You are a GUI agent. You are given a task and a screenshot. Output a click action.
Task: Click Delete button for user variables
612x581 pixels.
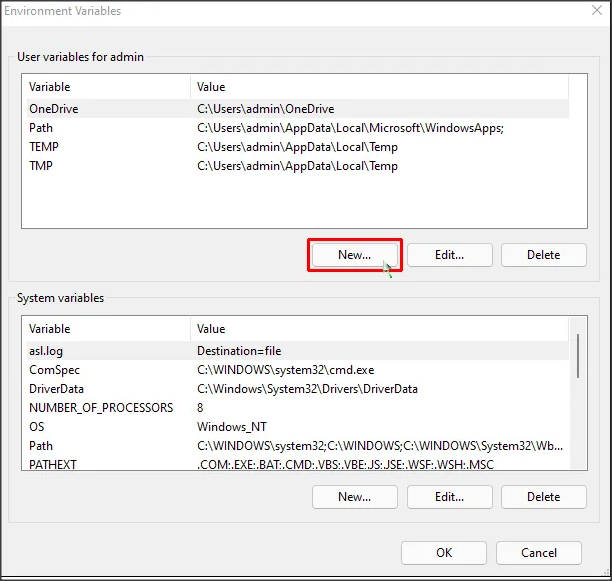pos(543,255)
